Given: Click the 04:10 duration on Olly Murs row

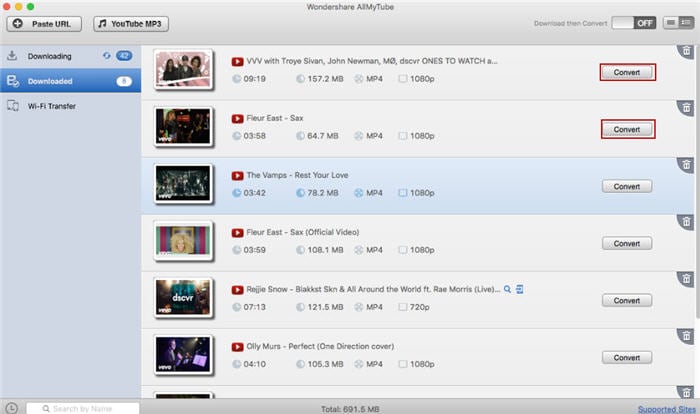Looking at the screenshot, I should click(254, 364).
